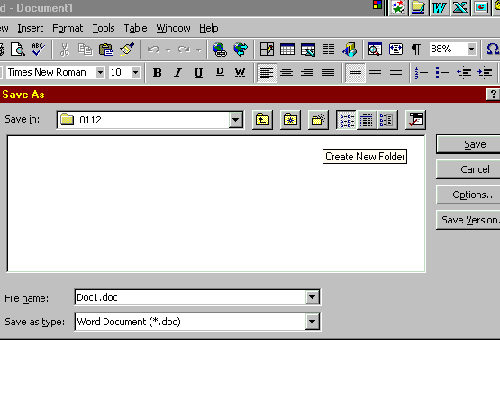Click the Show/Hide paragraph marks icon
The height and width of the screenshot is (400, 500).
tap(416, 49)
